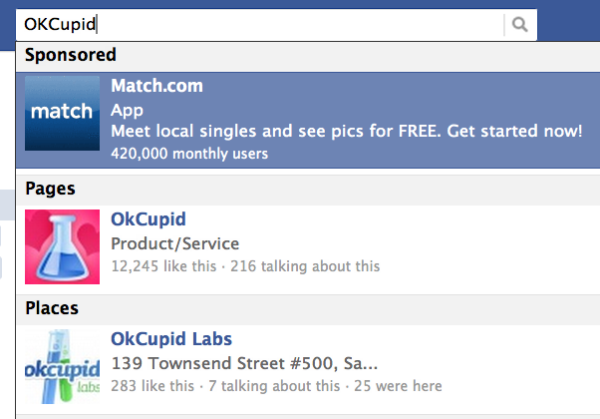
Task: Click the Places section header
Action: pos(52,309)
